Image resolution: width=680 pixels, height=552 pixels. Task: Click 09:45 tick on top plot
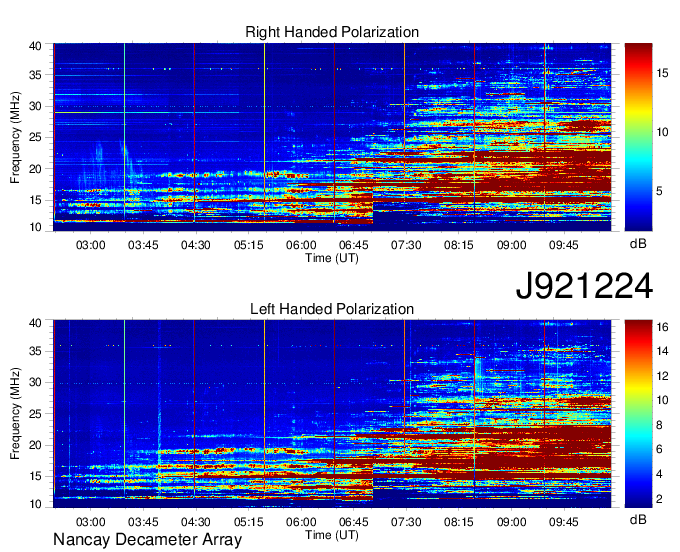click(x=563, y=245)
